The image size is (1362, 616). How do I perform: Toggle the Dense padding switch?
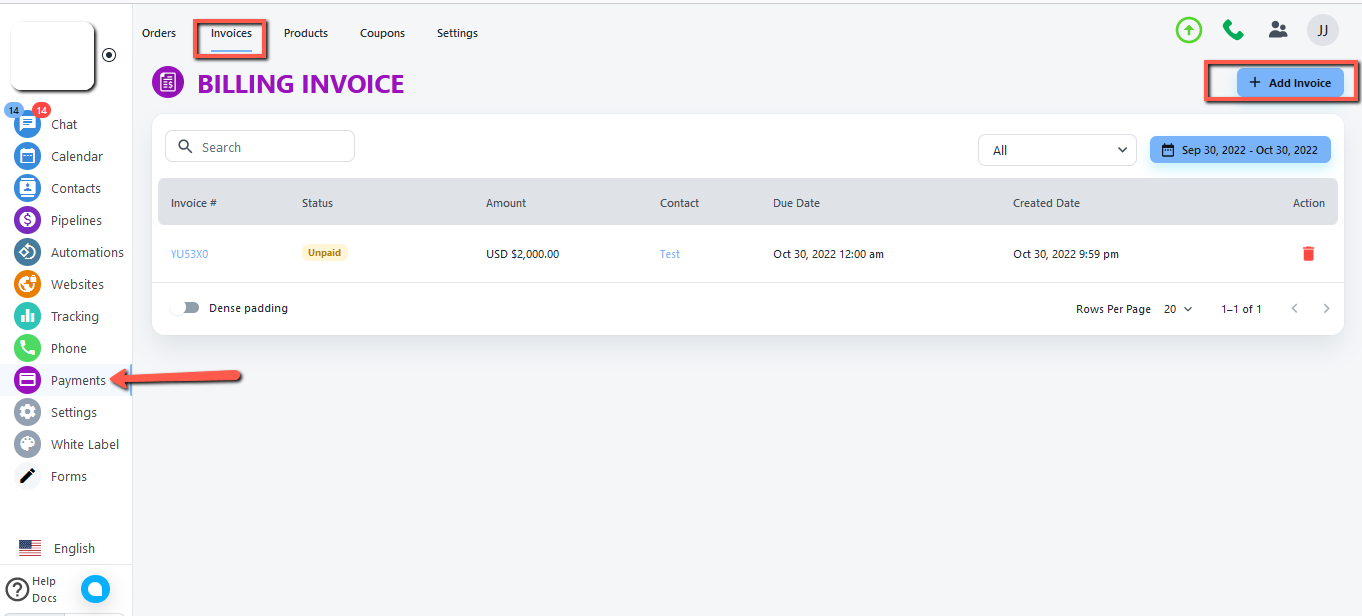tap(185, 308)
